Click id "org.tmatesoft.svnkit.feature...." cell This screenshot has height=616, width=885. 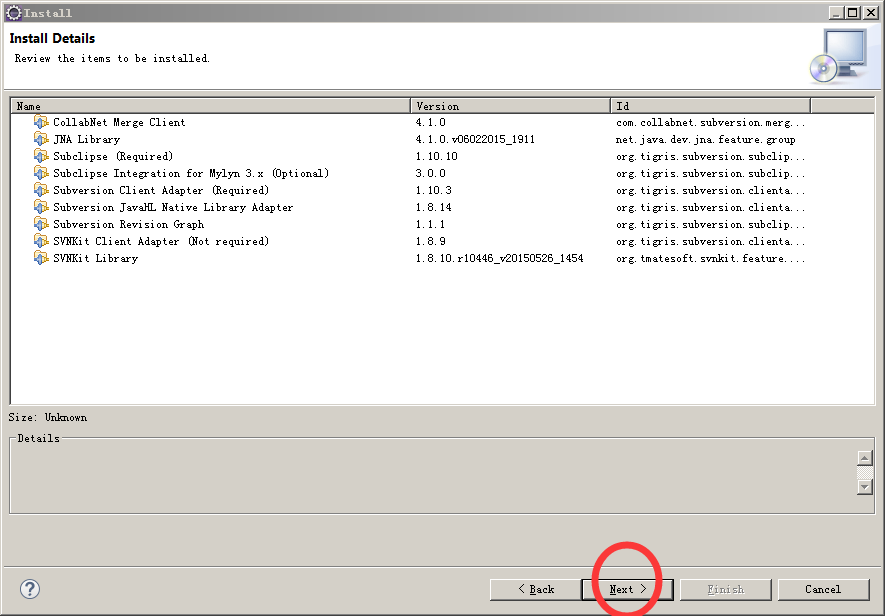(710, 258)
